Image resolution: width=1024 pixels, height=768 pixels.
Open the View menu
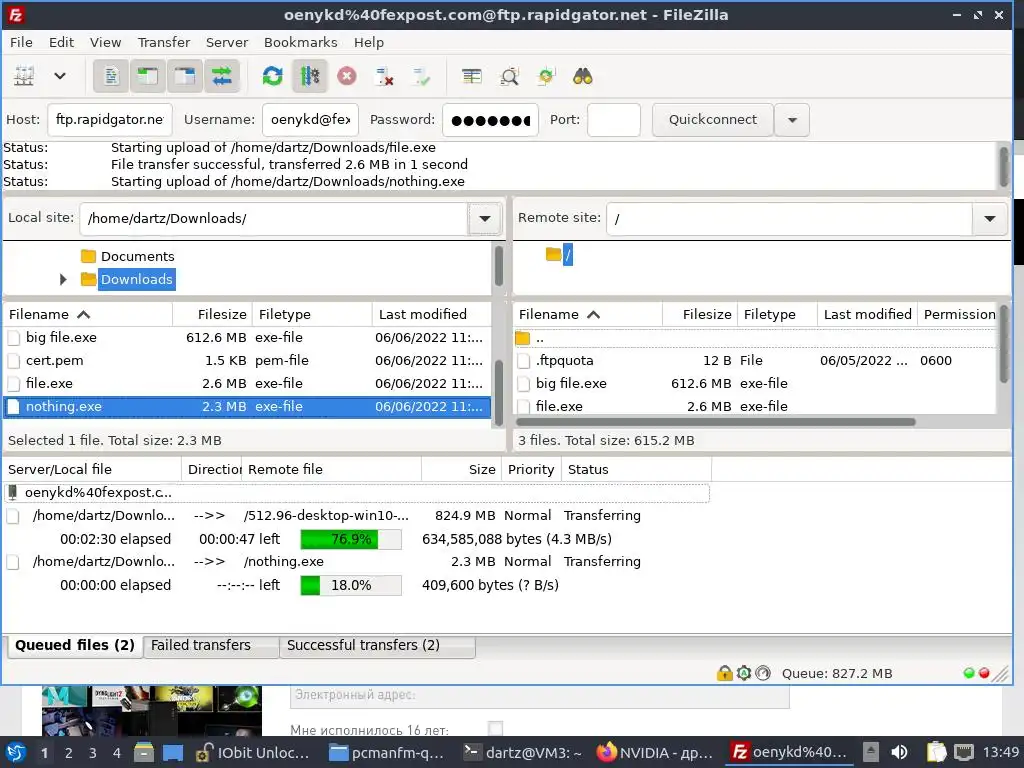(x=105, y=42)
